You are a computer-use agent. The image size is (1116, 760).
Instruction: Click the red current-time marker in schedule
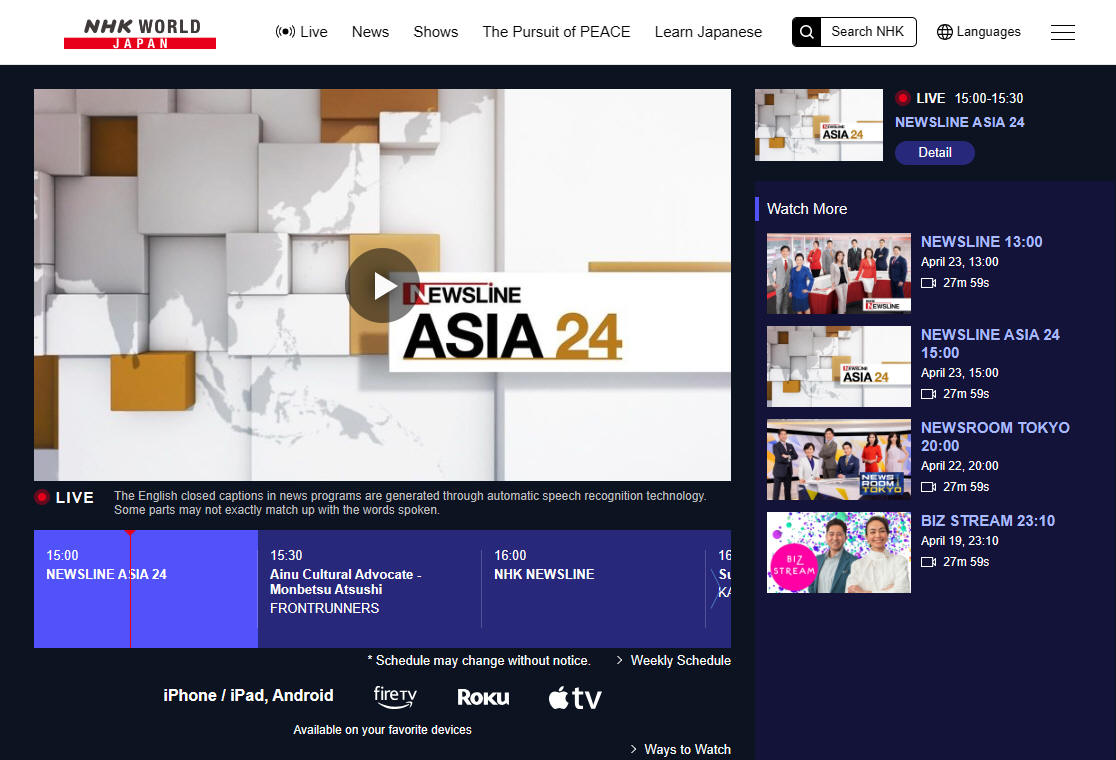click(130, 588)
